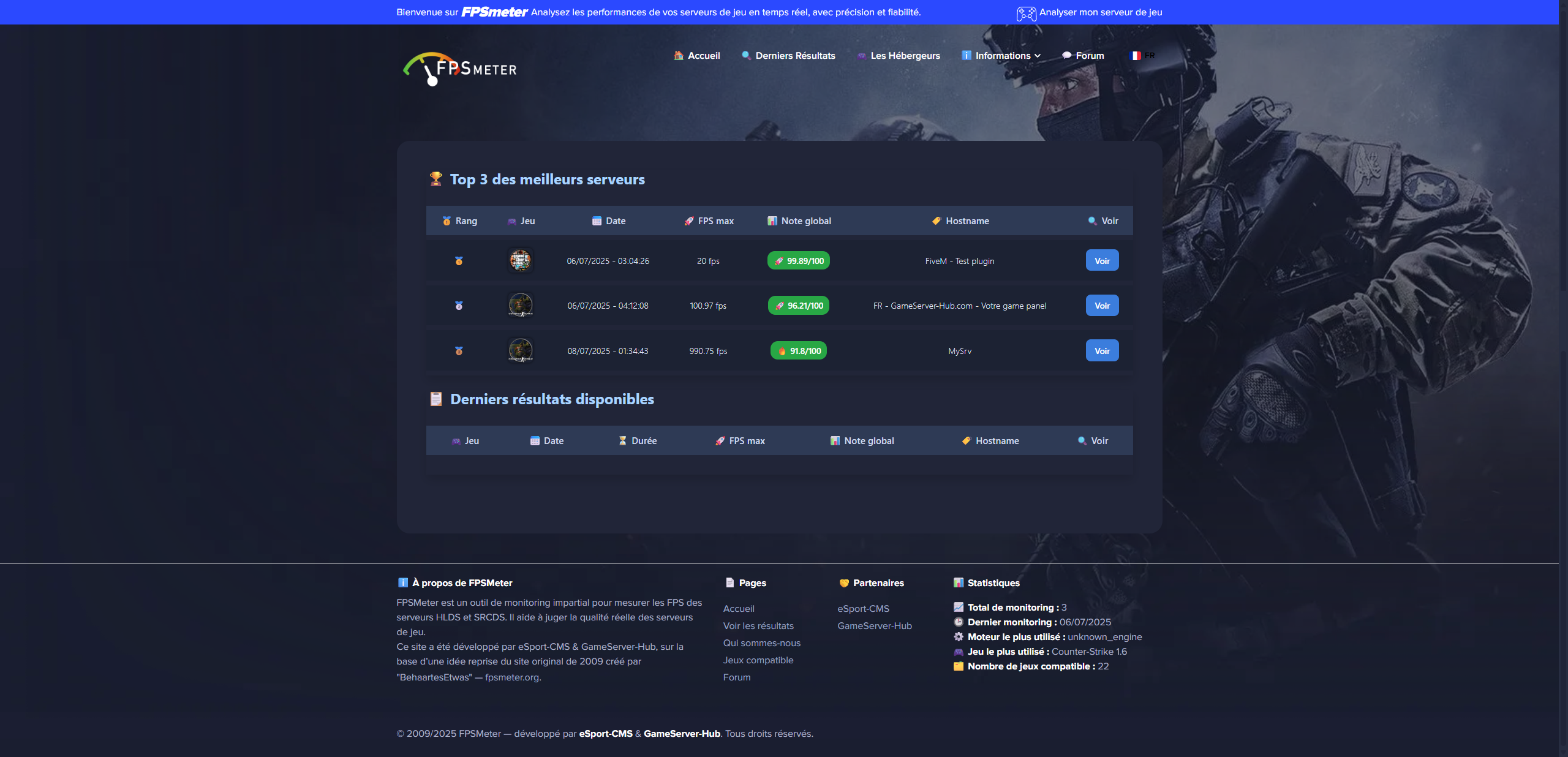
Task: Click the 99.89/100 green score badge
Action: tap(799, 261)
